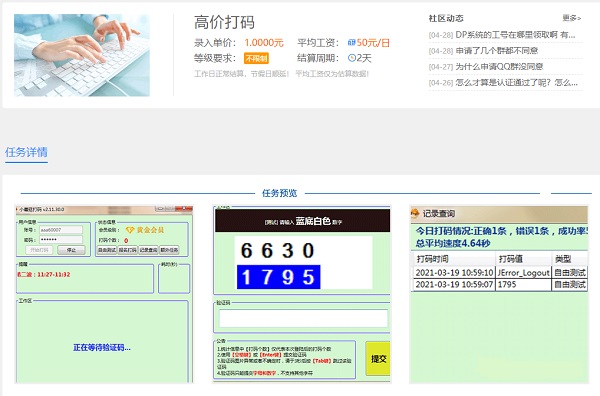Image resolution: width=600 pixels, height=396 pixels.
Task: Click the gold member diamond icon
Action: pyautogui.click(x=130, y=230)
